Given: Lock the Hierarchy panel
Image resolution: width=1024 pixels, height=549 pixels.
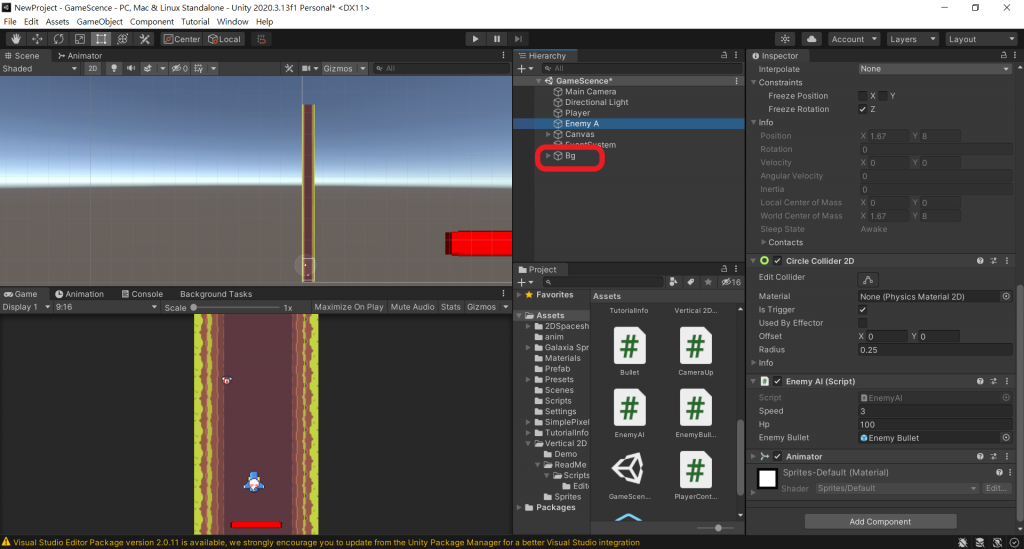Looking at the screenshot, I should point(724,55).
